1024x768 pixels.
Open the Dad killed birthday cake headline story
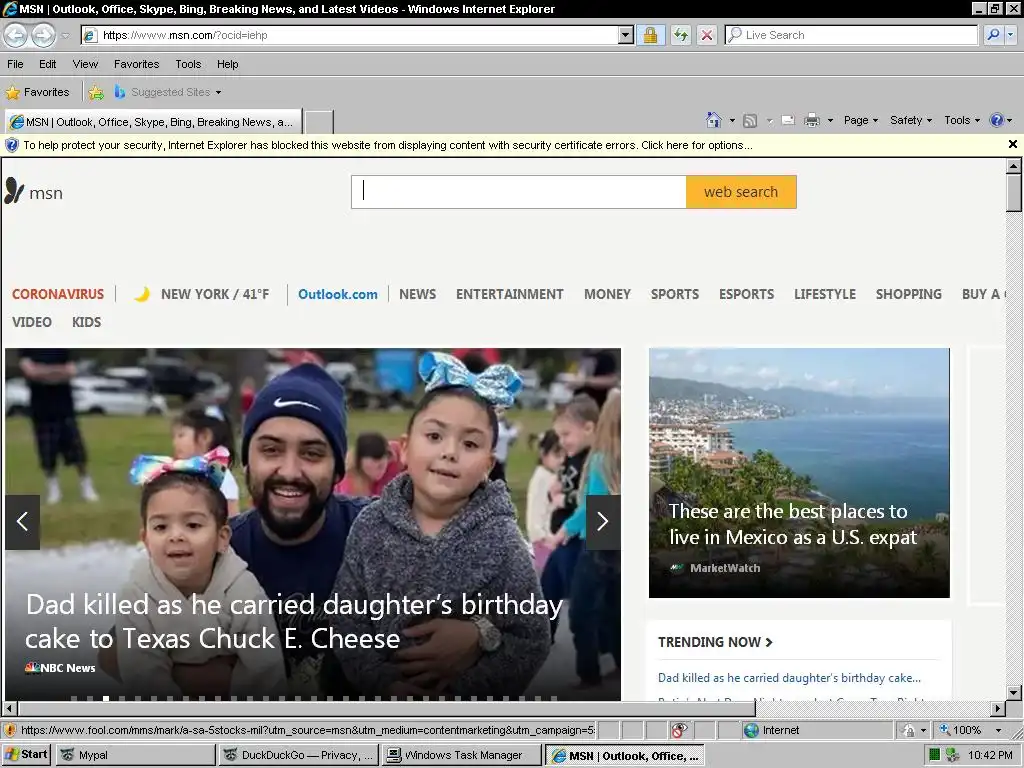294,621
